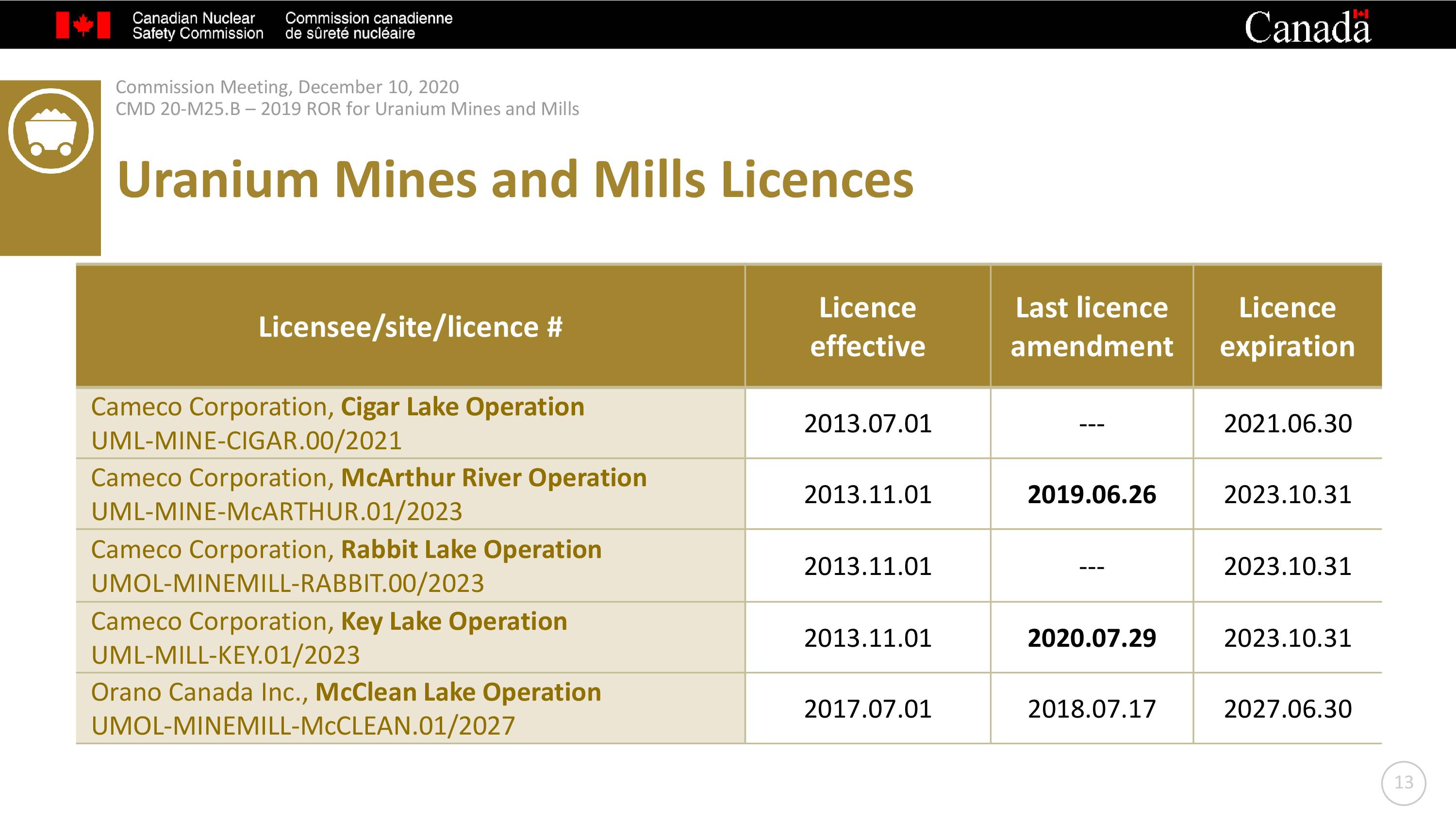This screenshot has height=819, width=1456.
Task: Click amendment date 2018.07.17
Action: pos(1092,709)
